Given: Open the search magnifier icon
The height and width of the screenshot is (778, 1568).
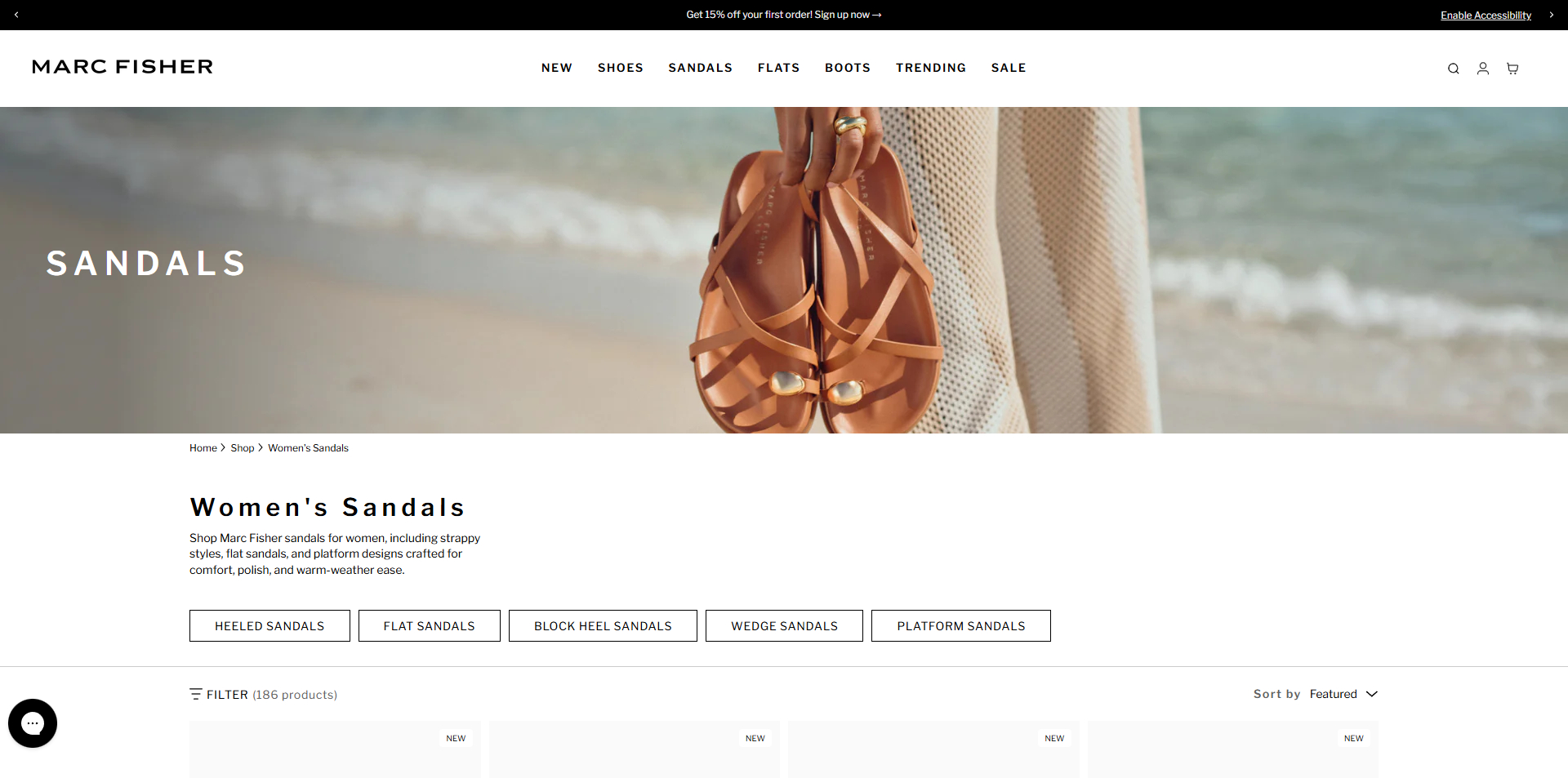Looking at the screenshot, I should tap(1454, 69).
